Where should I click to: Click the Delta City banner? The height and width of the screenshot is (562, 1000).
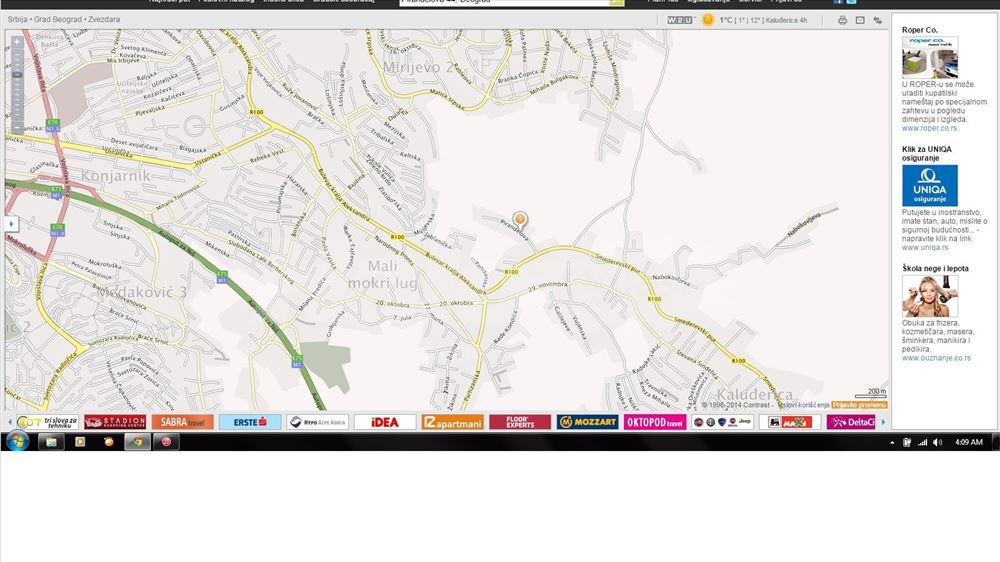(x=853, y=422)
